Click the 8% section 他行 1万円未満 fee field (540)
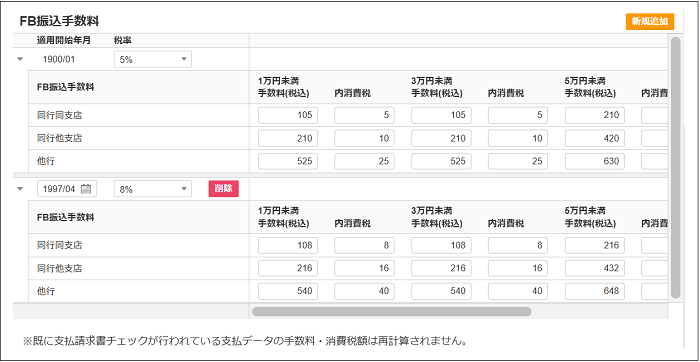Image resolution: width=700 pixels, height=362 pixels. click(x=288, y=291)
